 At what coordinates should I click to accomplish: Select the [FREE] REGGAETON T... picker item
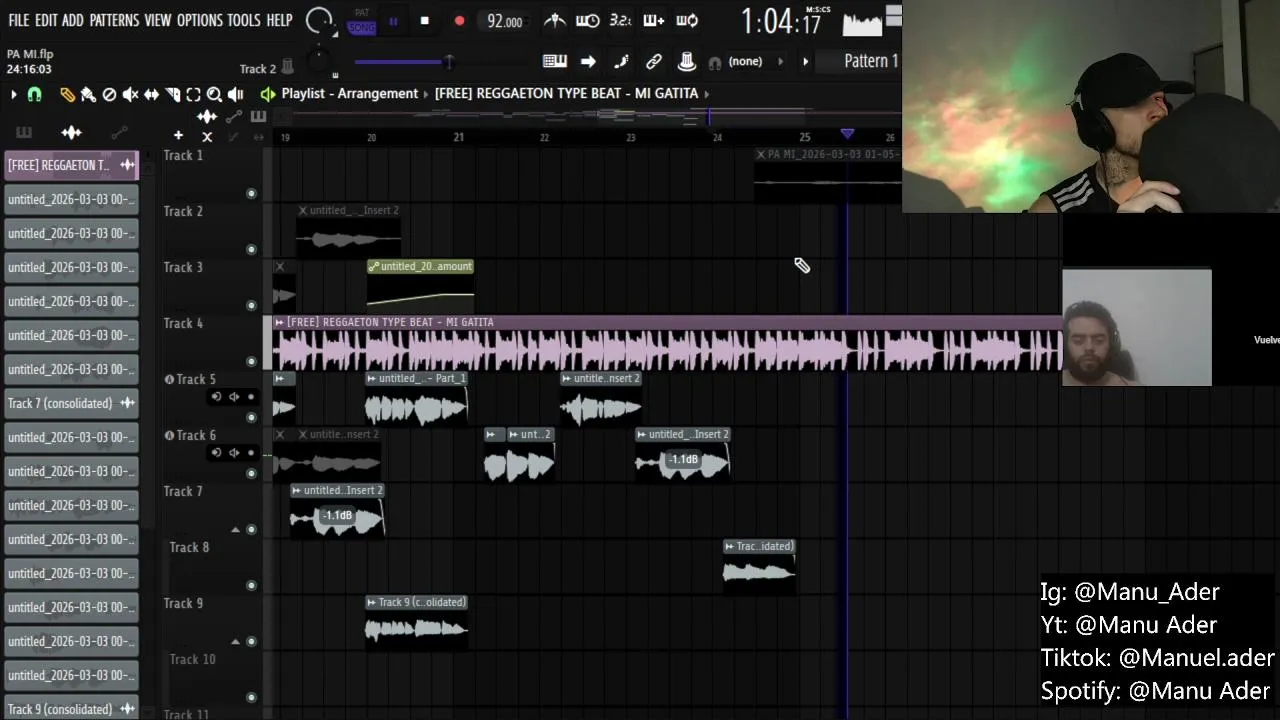click(71, 165)
